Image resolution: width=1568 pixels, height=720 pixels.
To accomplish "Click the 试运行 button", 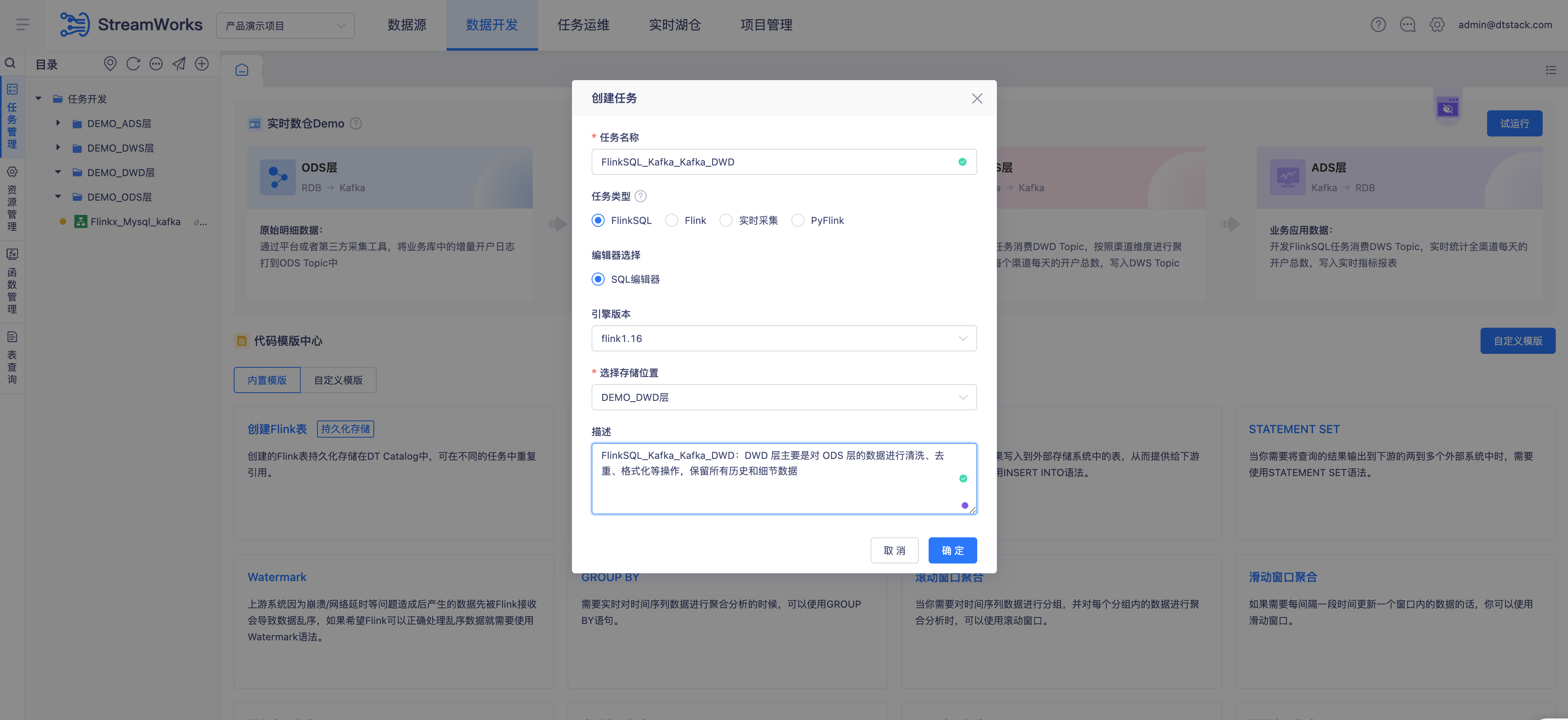I will point(1514,123).
